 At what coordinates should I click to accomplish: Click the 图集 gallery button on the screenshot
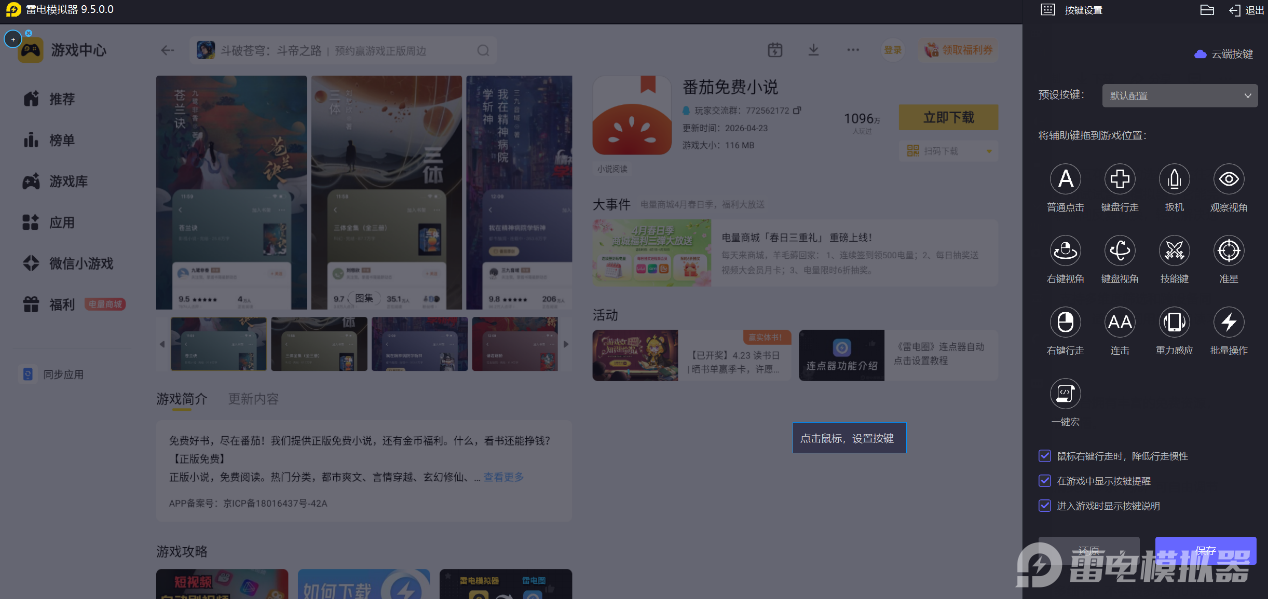(x=363, y=298)
